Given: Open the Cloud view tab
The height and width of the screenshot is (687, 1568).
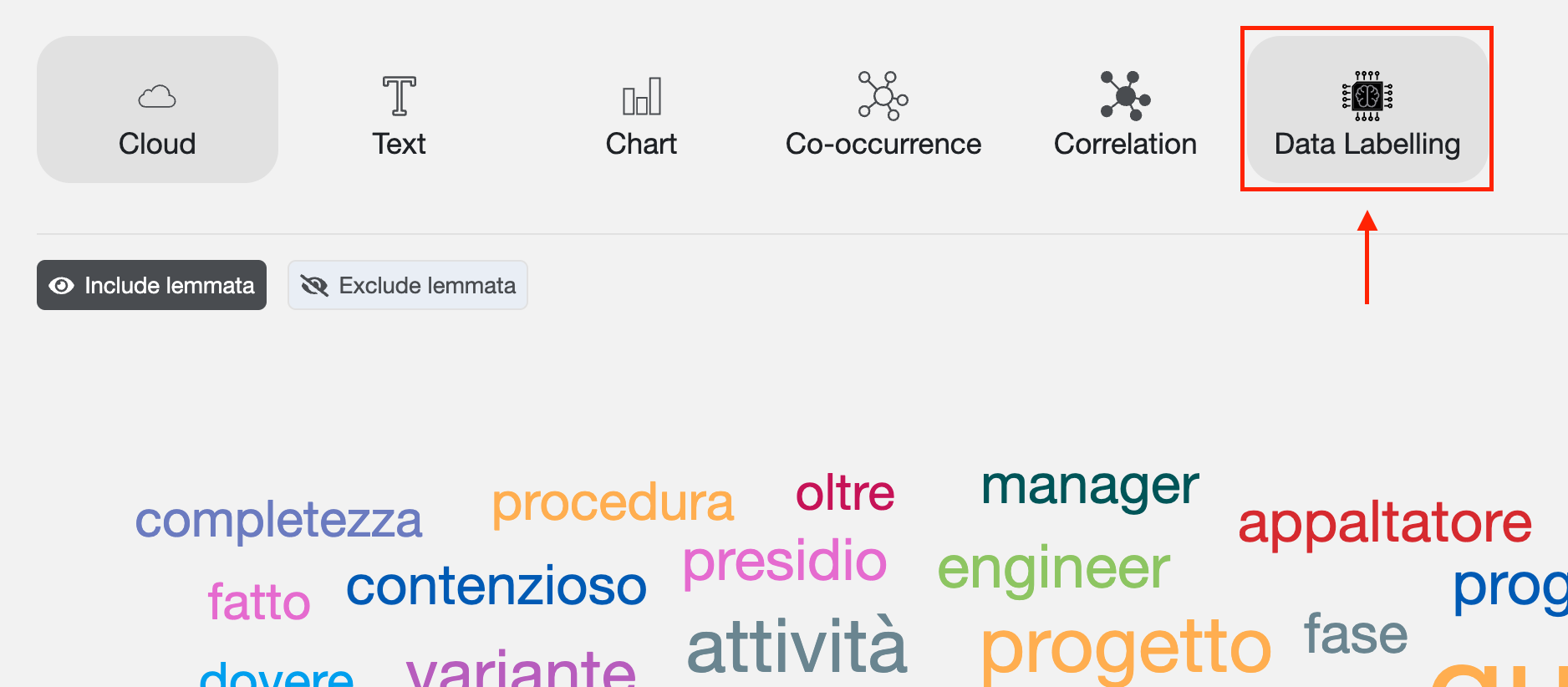Looking at the screenshot, I should pyautogui.click(x=157, y=109).
